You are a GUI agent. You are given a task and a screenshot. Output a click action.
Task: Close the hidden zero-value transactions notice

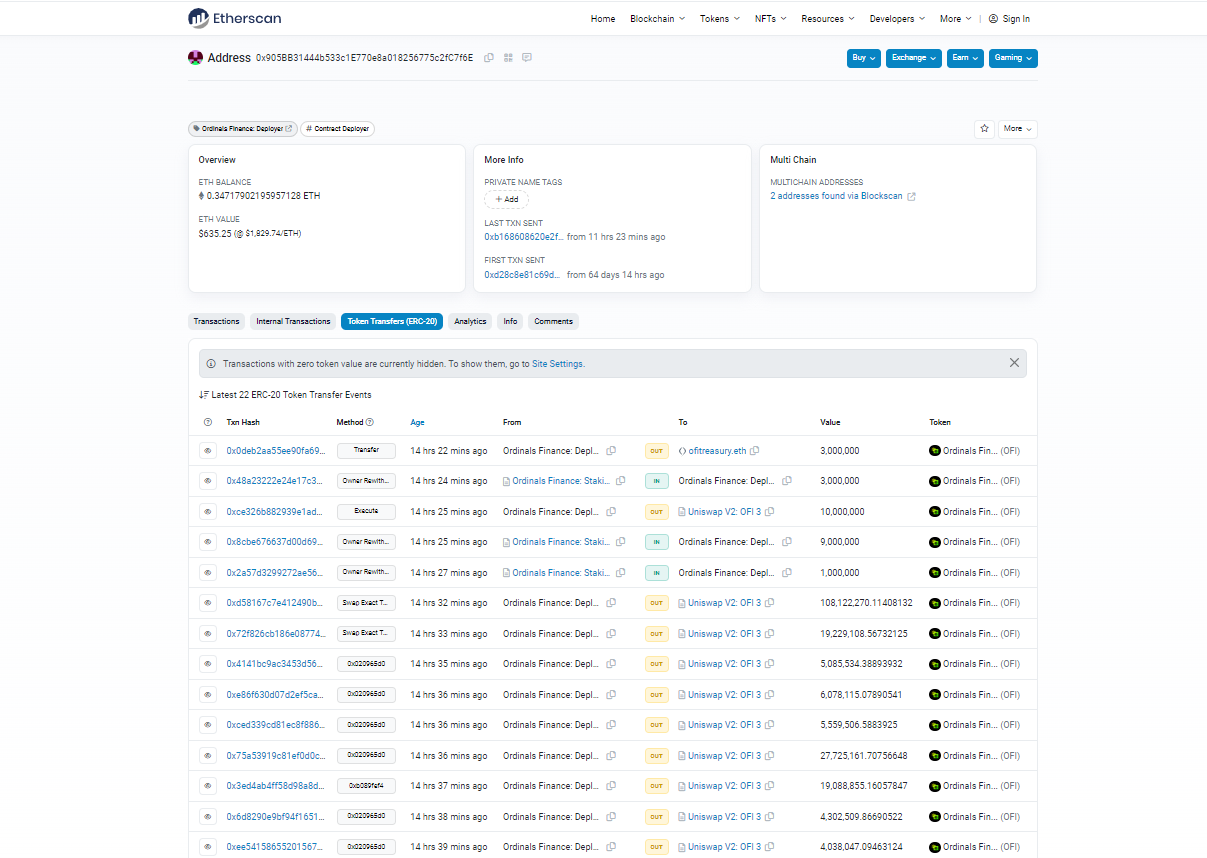(x=1014, y=363)
